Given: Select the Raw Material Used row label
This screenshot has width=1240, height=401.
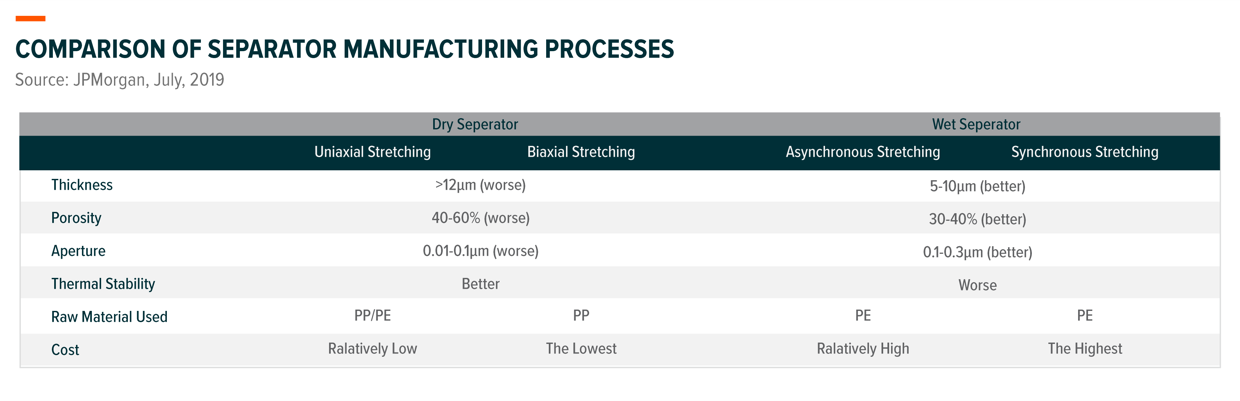Looking at the screenshot, I should click(x=109, y=317).
